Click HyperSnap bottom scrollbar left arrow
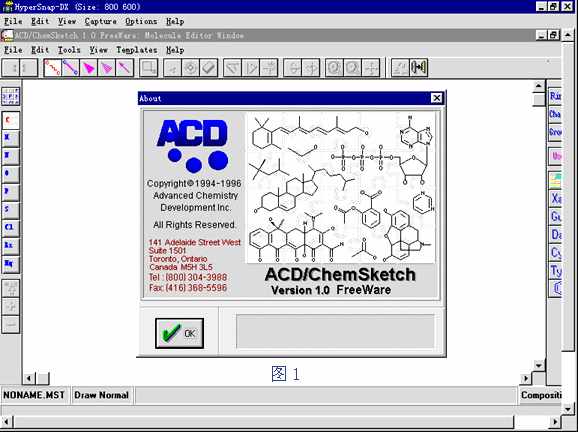 (x=6, y=421)
